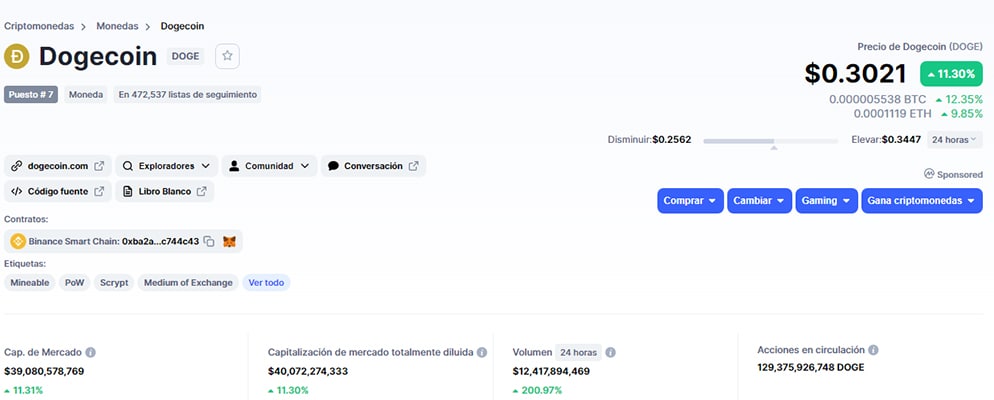Click the person icon in Comunidad

[234, 166]
